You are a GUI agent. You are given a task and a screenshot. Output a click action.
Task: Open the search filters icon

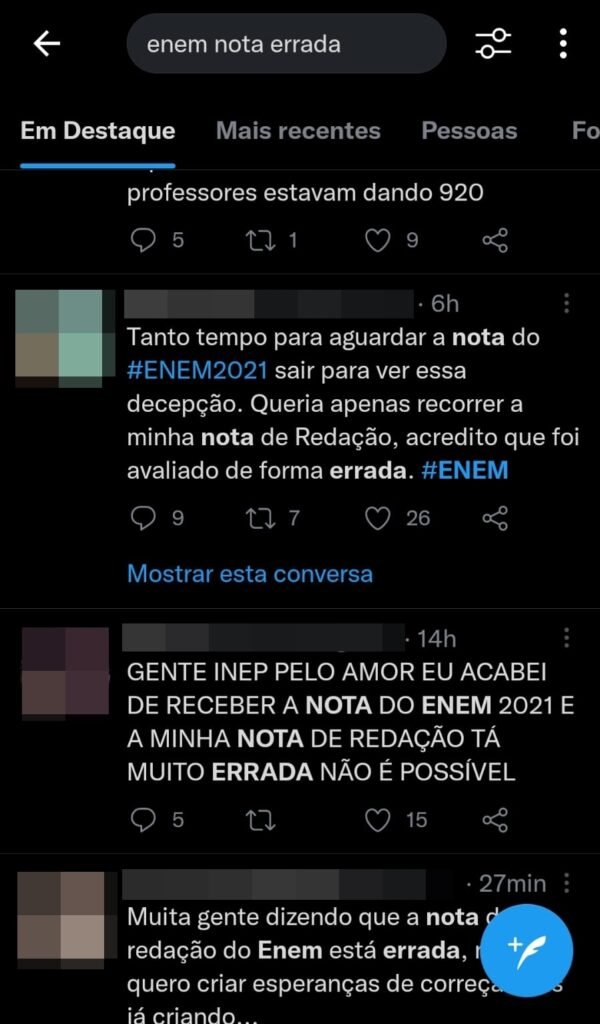pos(494,44)
